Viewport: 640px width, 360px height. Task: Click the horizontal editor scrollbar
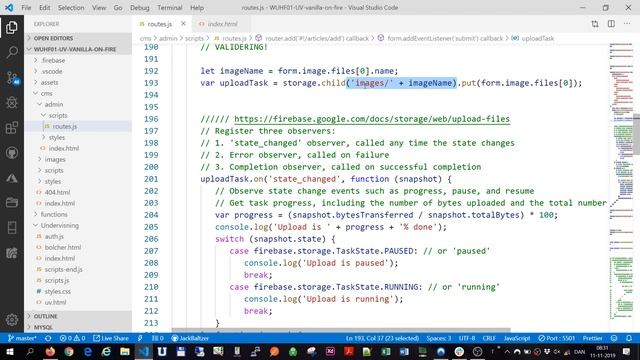[x=341, y=330]
